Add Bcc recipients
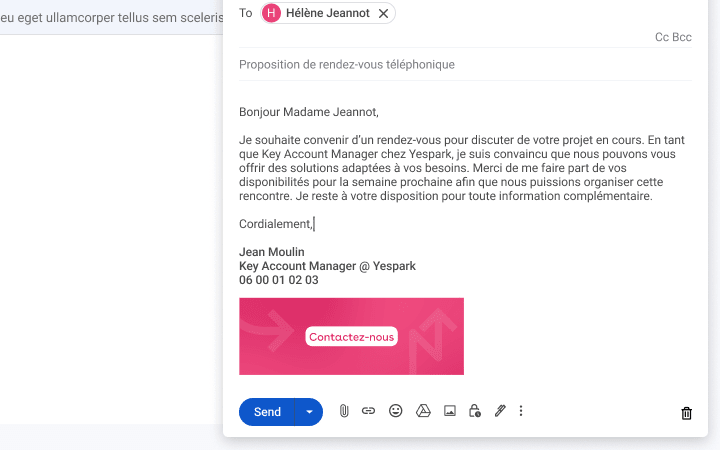Viewport: 720px width, 450px height. point(682,37)
